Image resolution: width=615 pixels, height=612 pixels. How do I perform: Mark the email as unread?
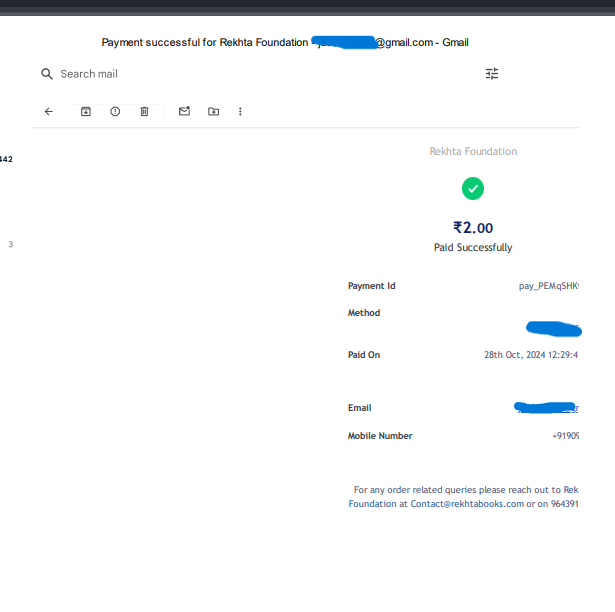pyautogui.click(x=184, y=111)
